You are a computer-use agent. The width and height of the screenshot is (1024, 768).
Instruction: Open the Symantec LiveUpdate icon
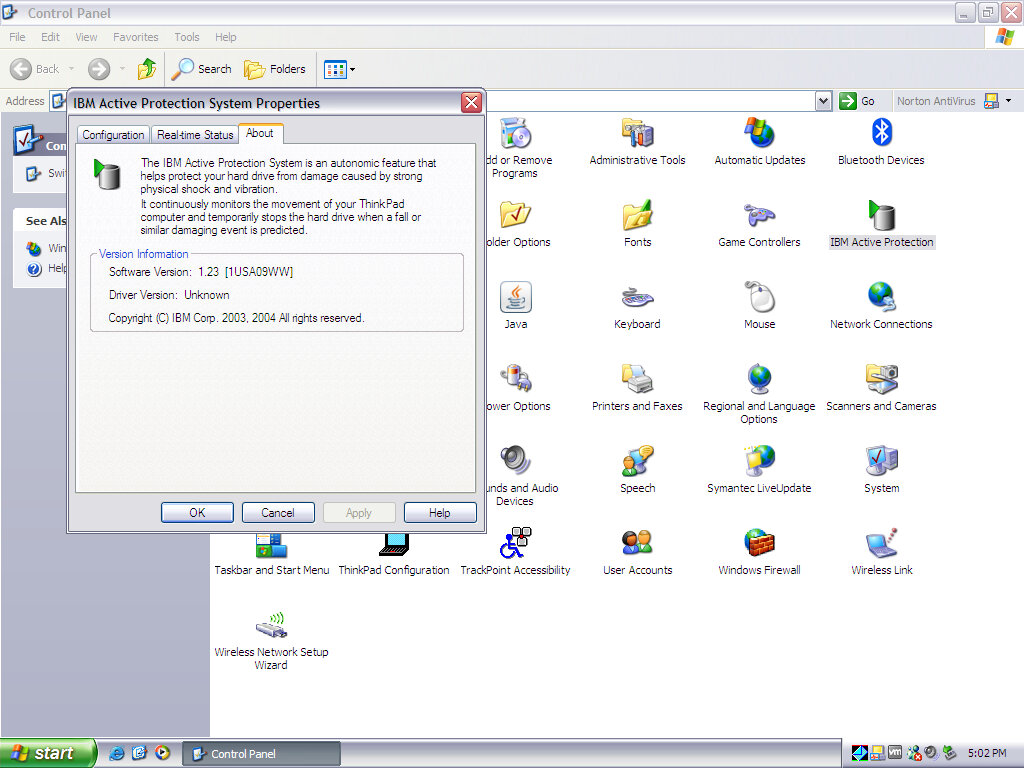[759, 461]
